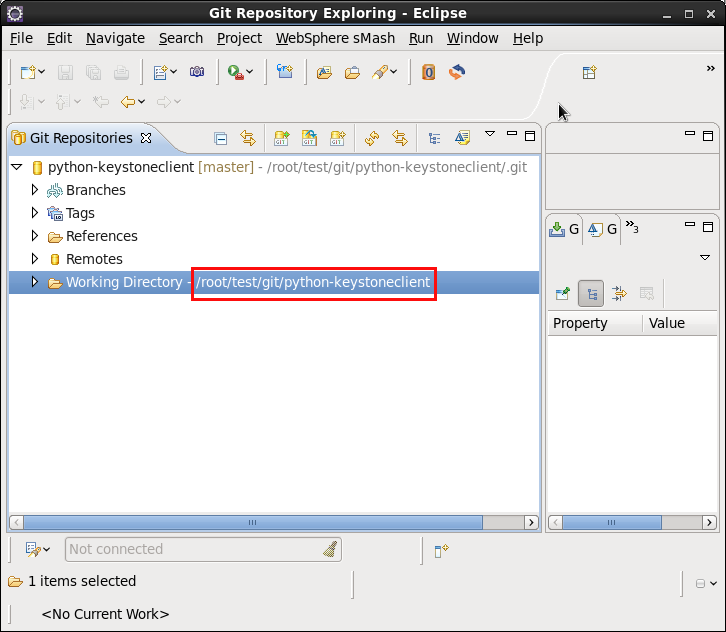Viewport: 726px width, 632px height.
Task: Click the Refresh icon in Git Repositories
Action: [x=372, y=138]
